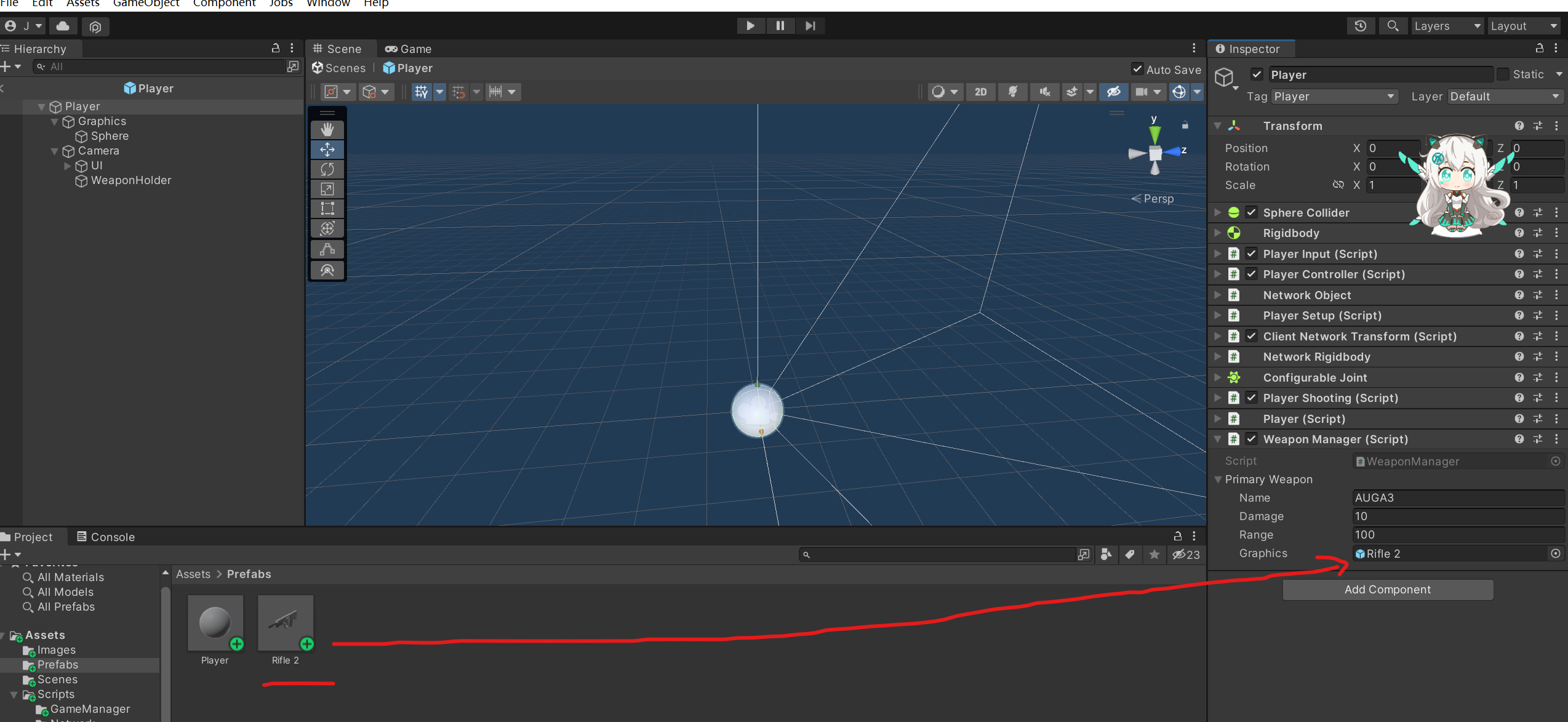Open the Layer dropdown set to Default
This screenshot has width=1568, height=722.
tap(1505, 97)
